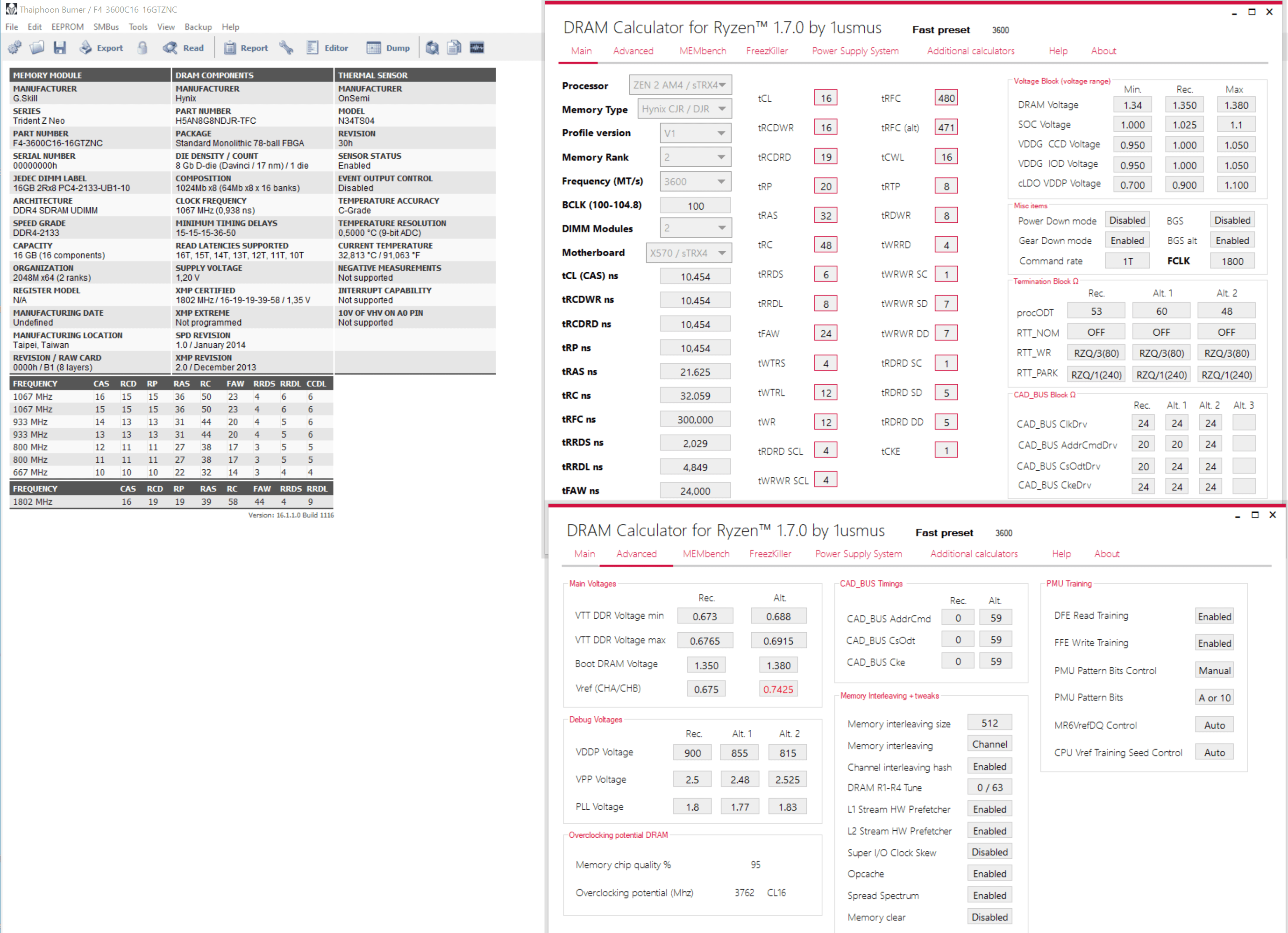Click DFE Read Training Enabled value
Image resolution: width=1288 pixels, height=933 pixels.
click(x=1214, y=617)
